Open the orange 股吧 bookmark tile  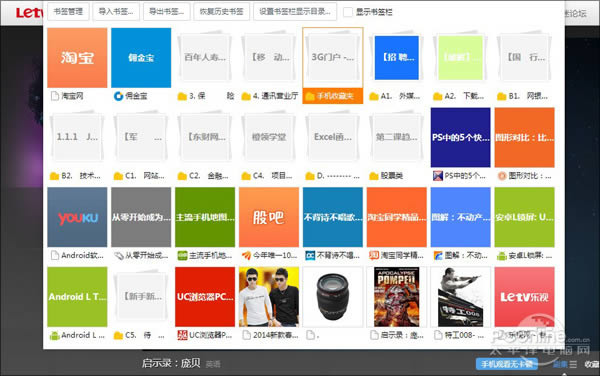click(x=269, y=217)
